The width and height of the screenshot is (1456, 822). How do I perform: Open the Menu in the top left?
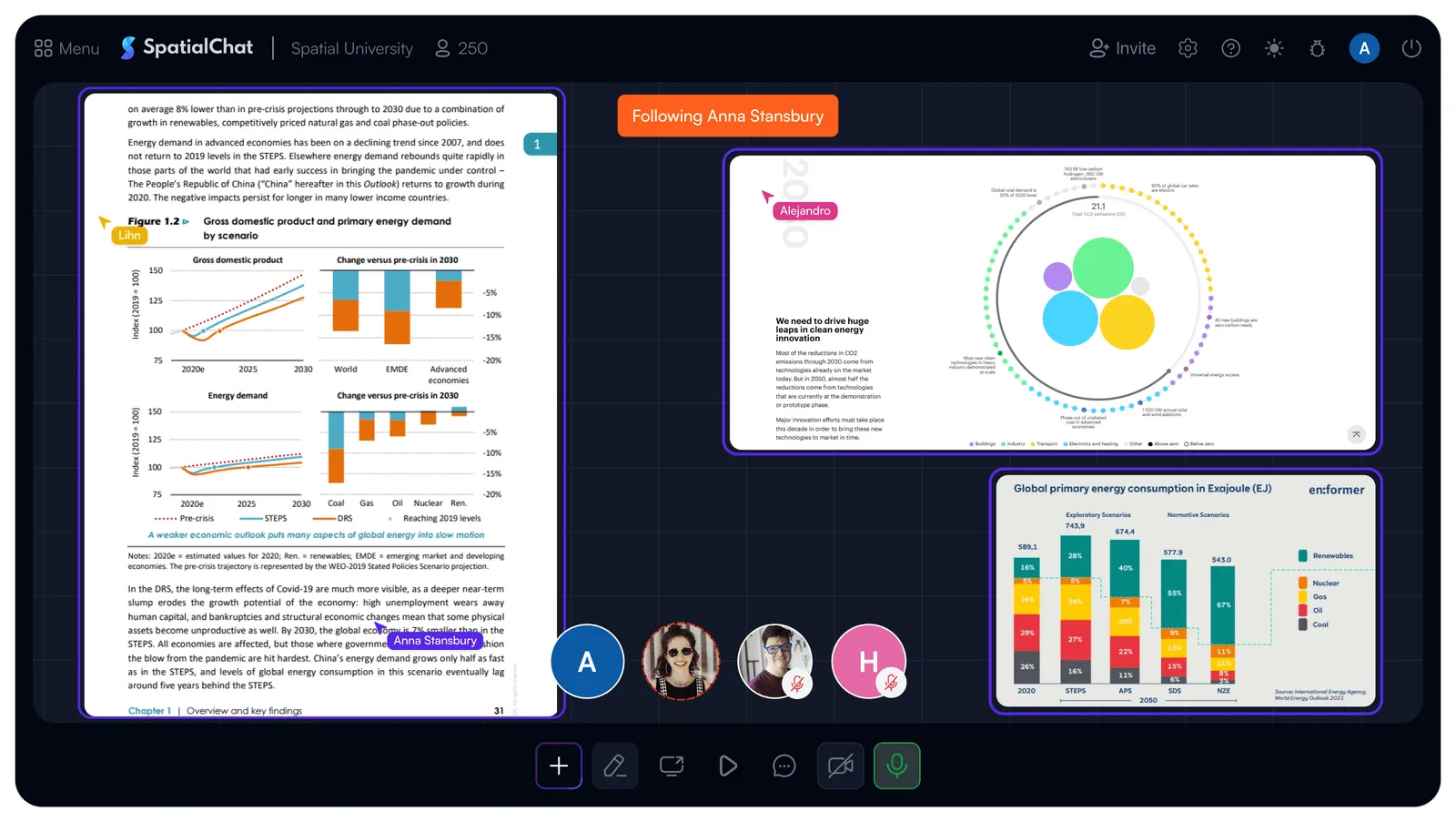[66, 48]
